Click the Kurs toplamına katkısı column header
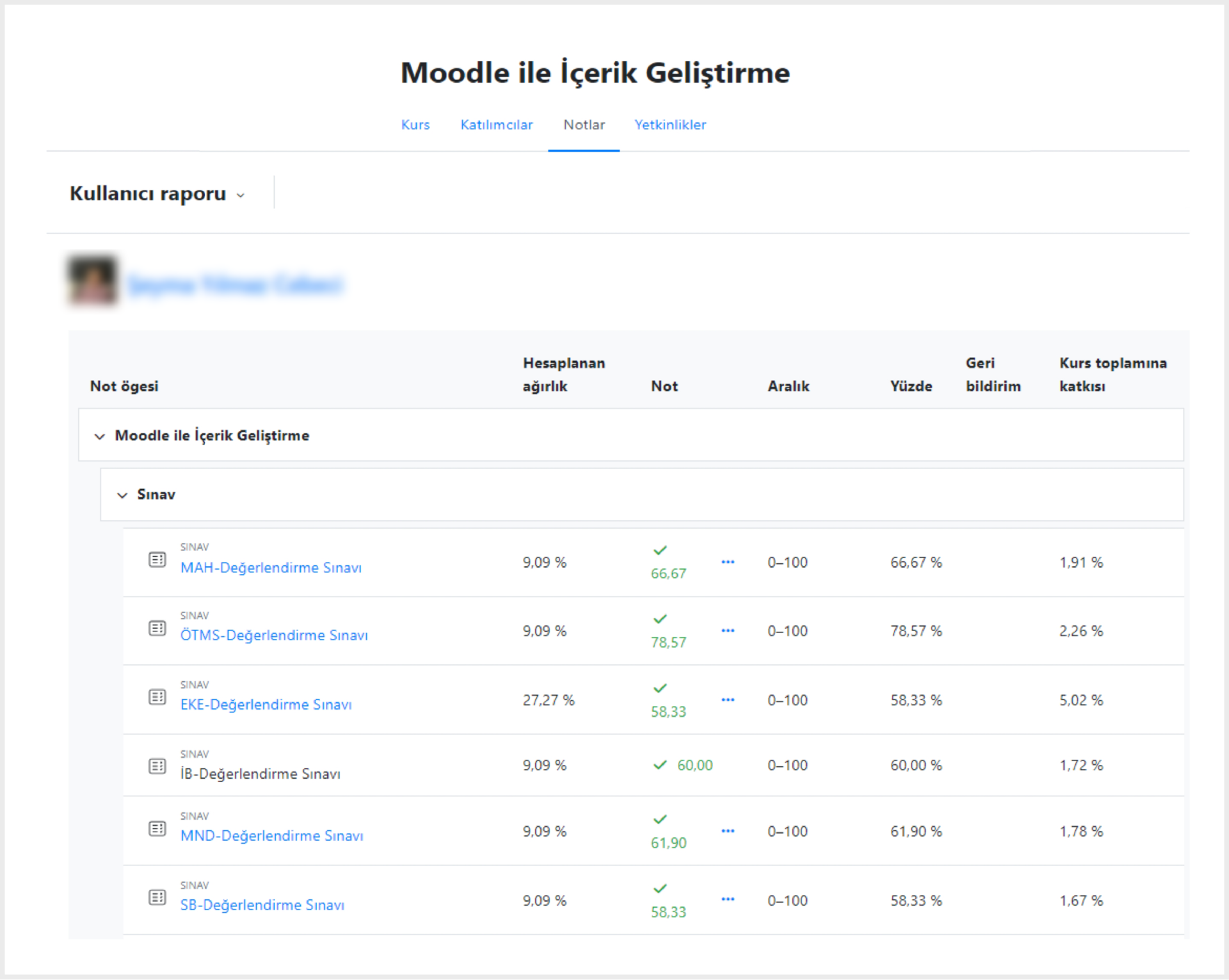 [1113, 374]
